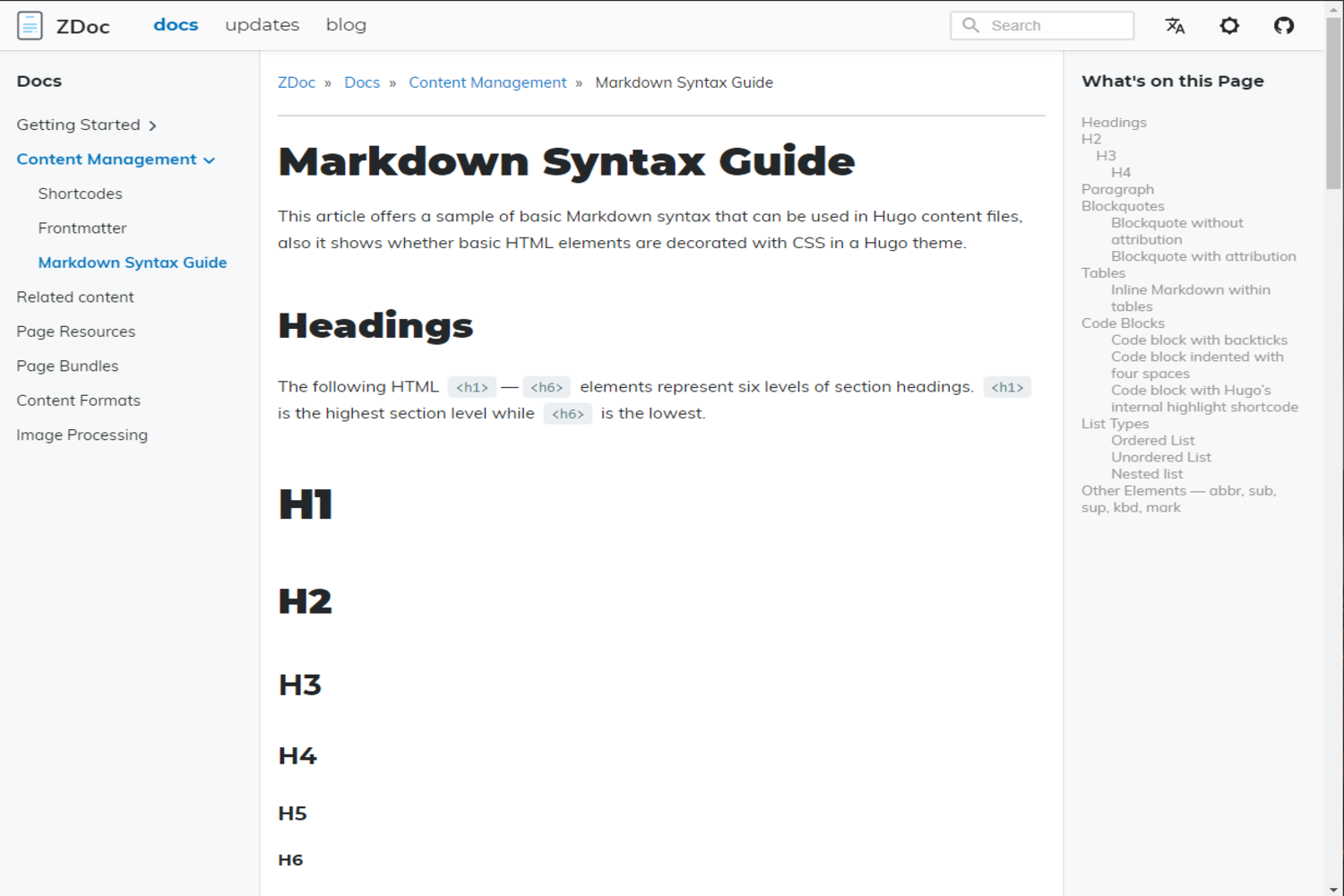The height and width of the screenshot is (896, 1344).
Task: Select the Image Processing sidebar entry
Action: 82,435
